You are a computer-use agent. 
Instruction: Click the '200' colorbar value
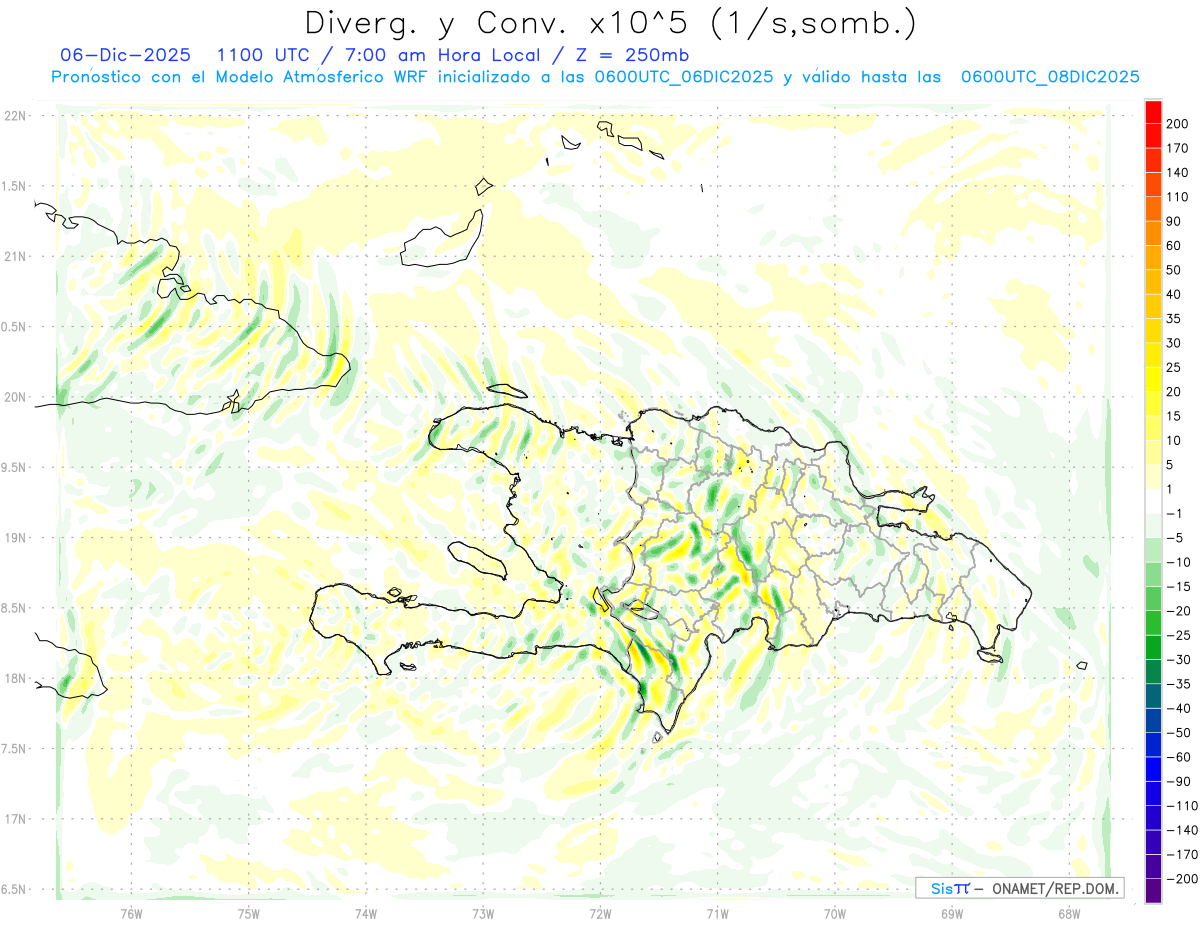point(1177,124)
